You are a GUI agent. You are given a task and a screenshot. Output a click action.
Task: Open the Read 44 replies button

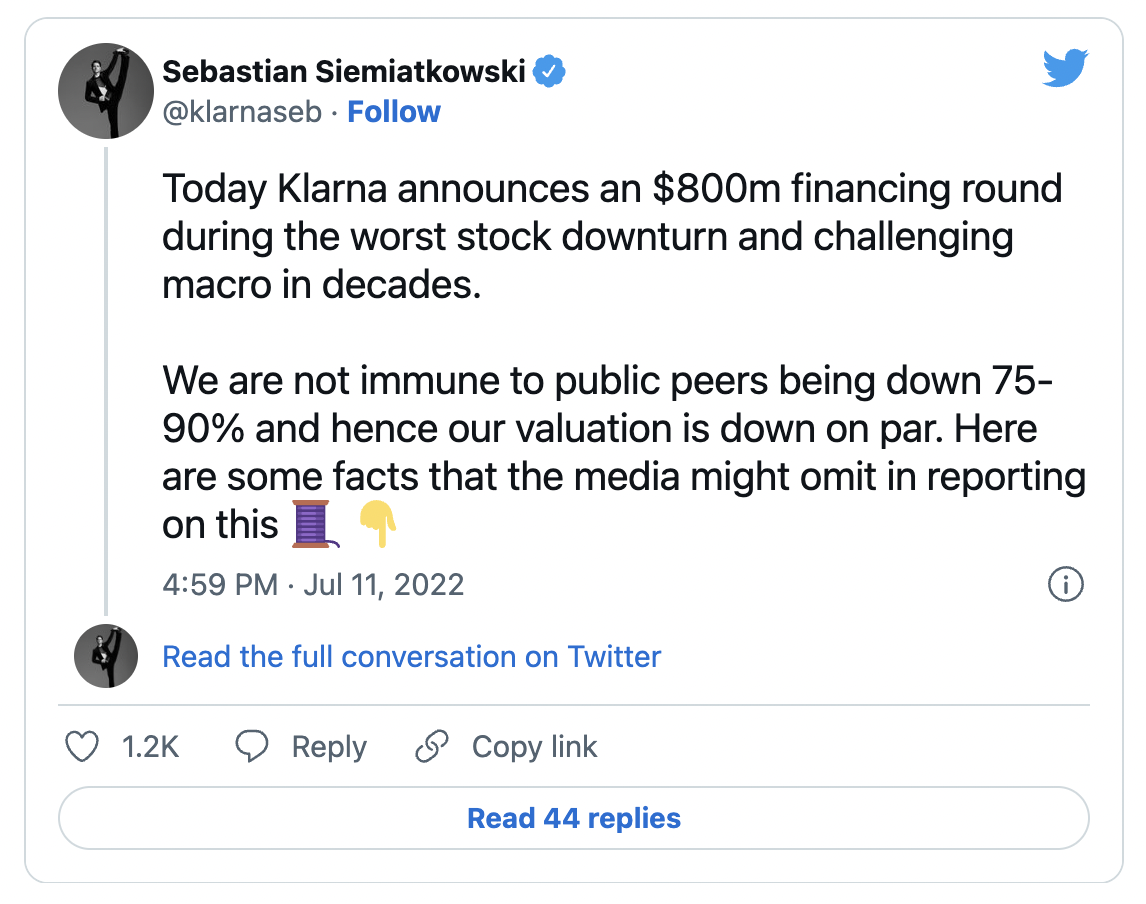[574, 818]
